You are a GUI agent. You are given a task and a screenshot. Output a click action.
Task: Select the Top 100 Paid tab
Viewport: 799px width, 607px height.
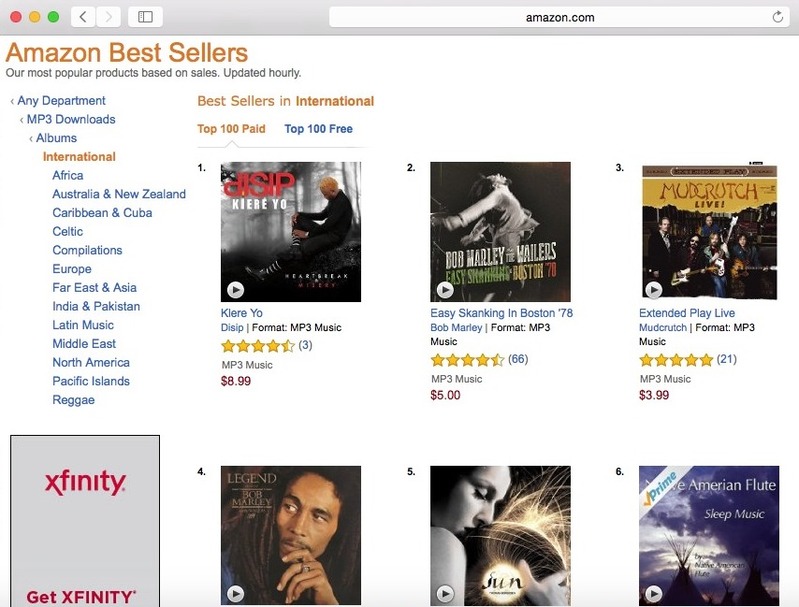tap(231, 129)
